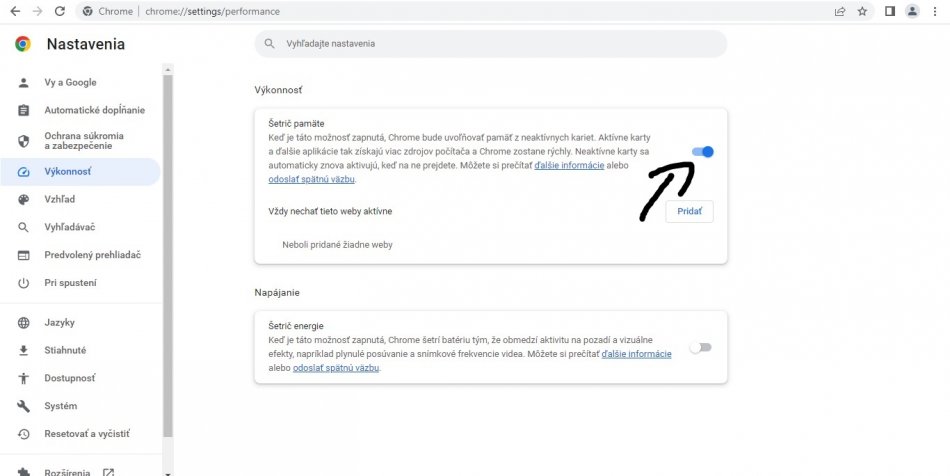This screenshot has height=476, width=950.
Task: Click the browser back arrow
Action: [x=14, y=11]
